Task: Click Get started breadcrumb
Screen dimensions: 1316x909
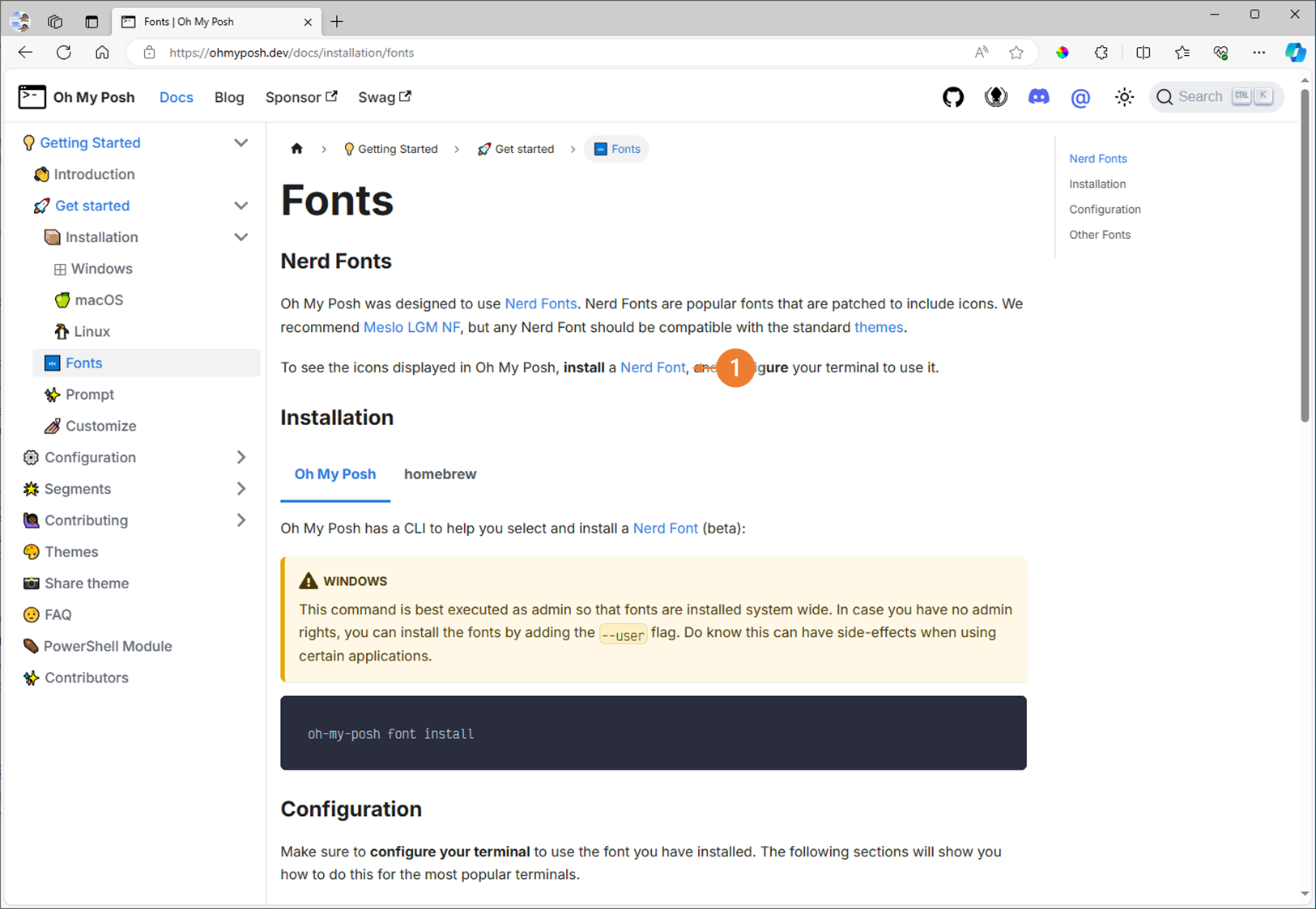Action: (x=516, y=149)
